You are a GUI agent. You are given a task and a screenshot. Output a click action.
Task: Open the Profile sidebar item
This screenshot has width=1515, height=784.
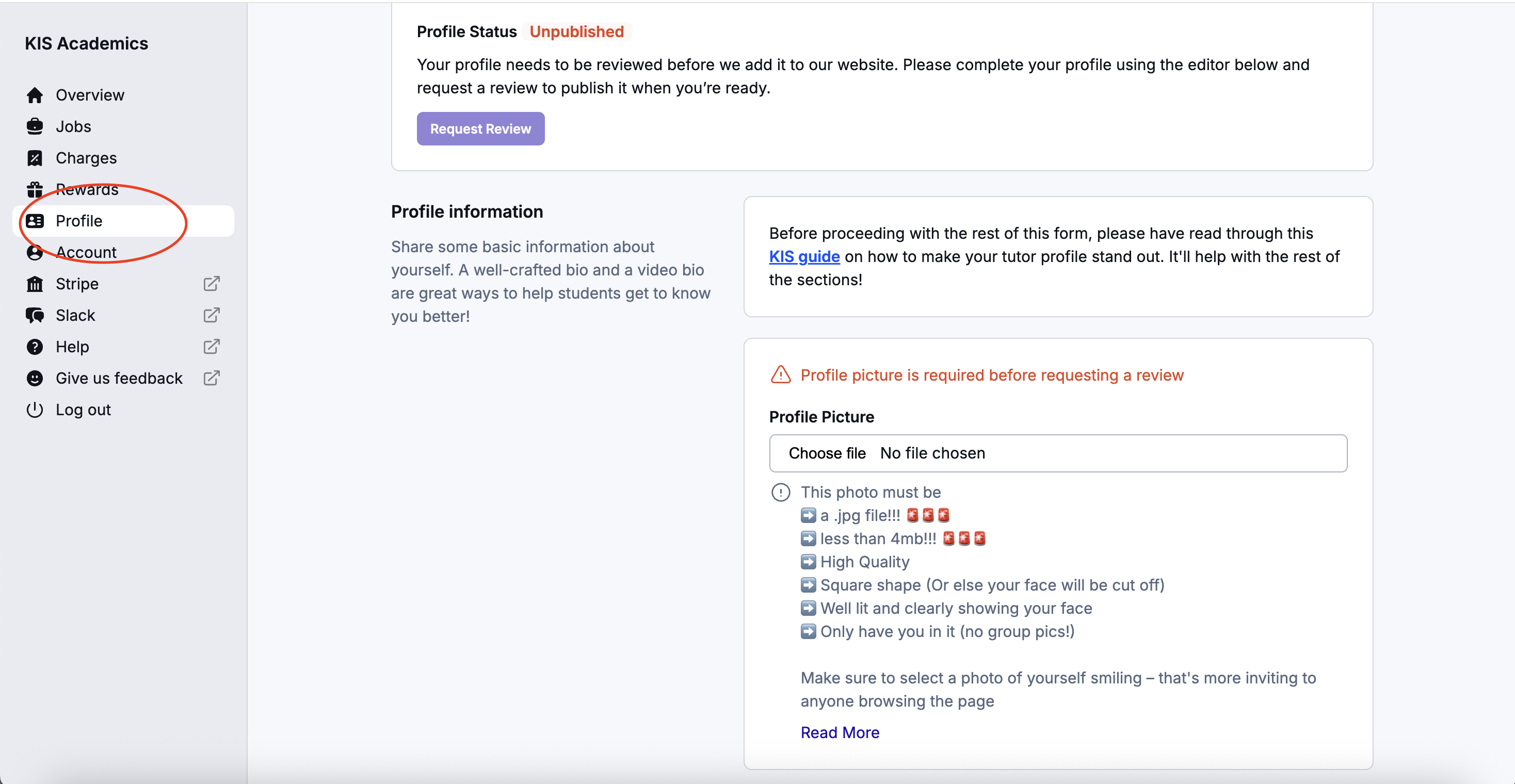pyautogui.click(x=79, y=221)
